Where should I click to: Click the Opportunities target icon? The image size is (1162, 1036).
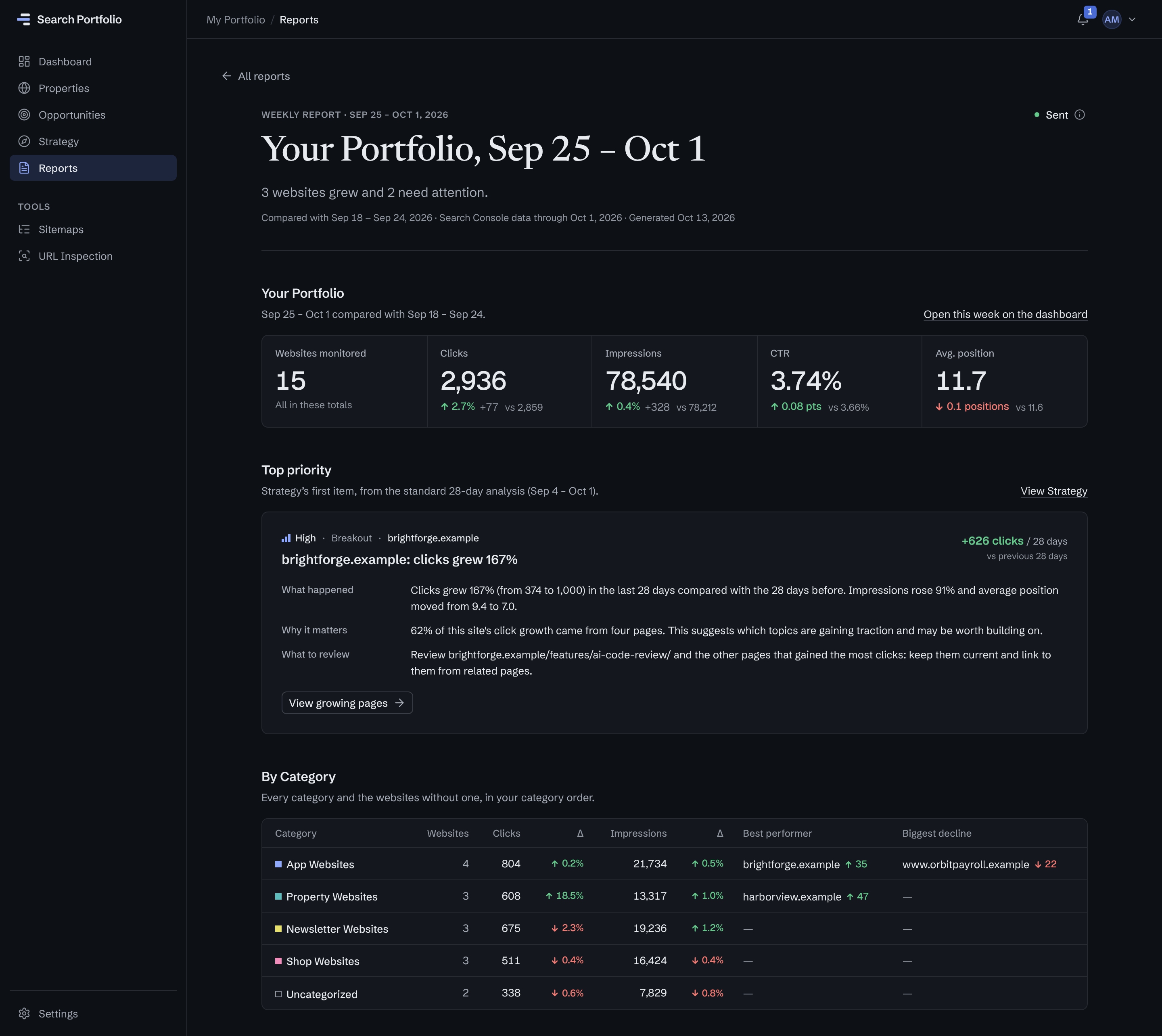[24, 115]
